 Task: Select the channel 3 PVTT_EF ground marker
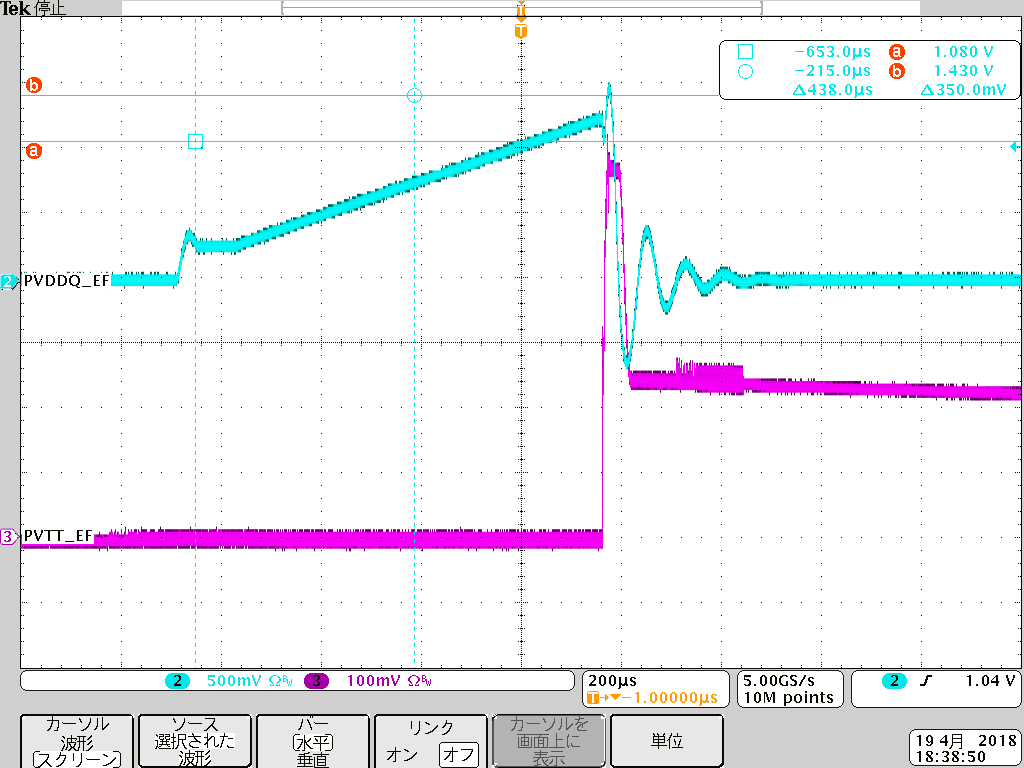9,537
